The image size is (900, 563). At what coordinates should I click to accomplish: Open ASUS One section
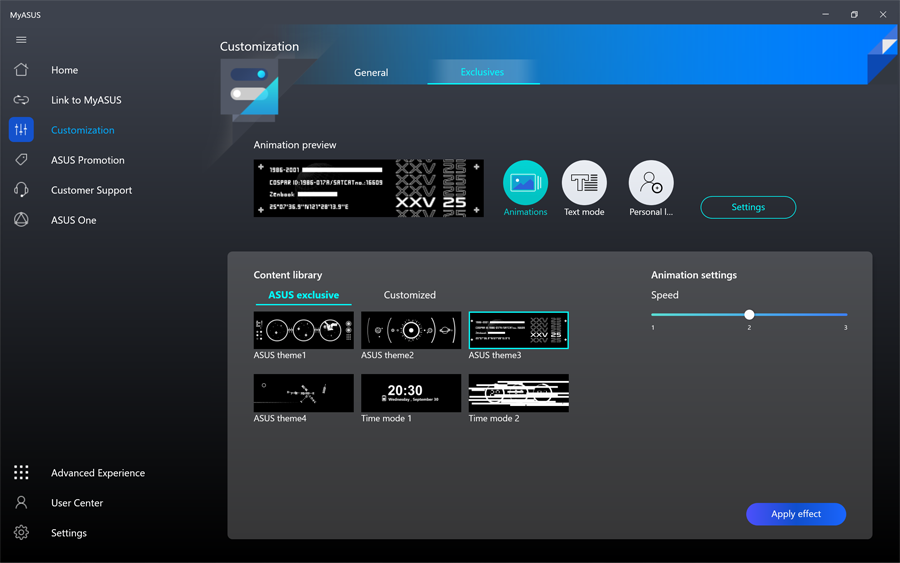[x=73, y=220]
